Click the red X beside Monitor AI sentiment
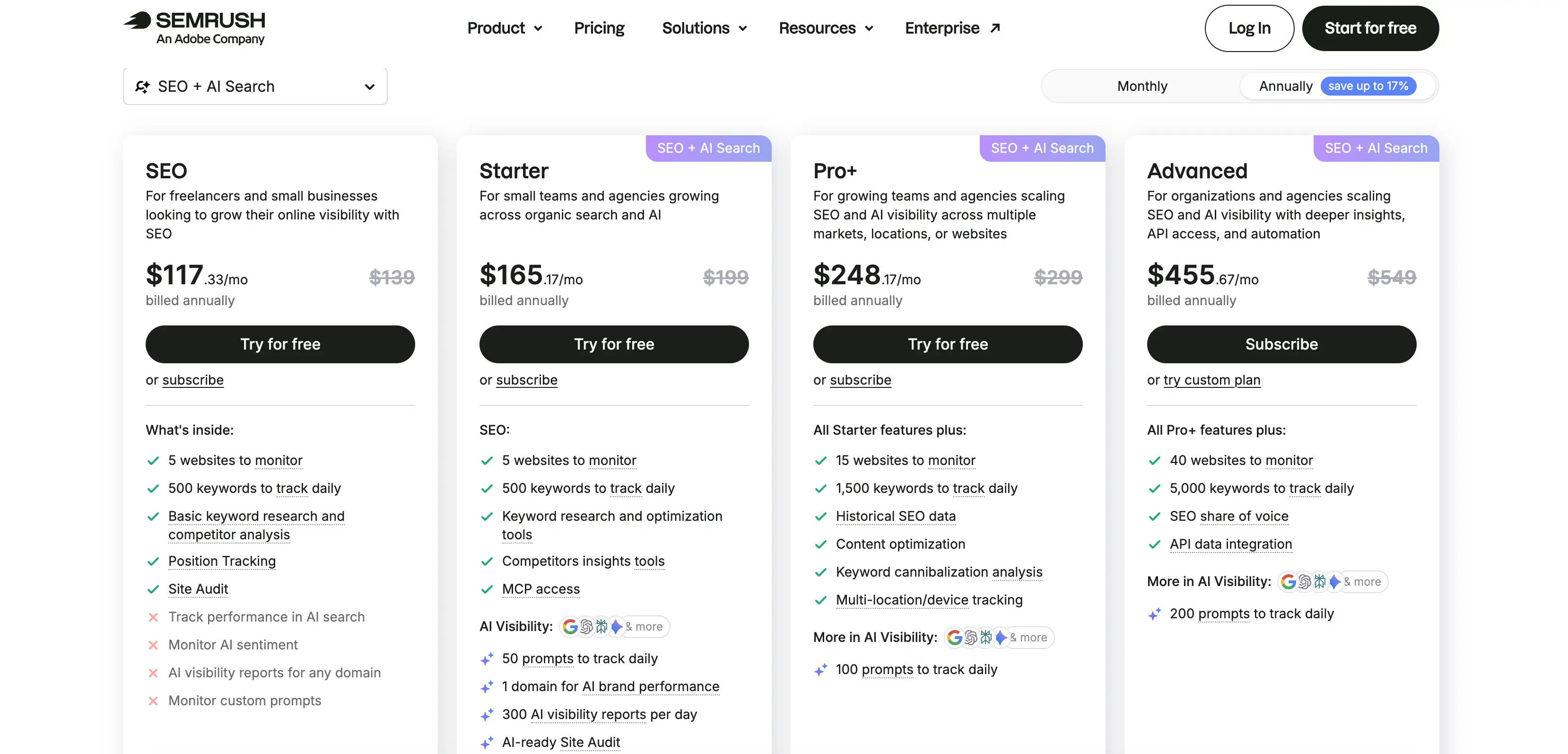This screenshot has width=1568, height=754. pyautogui.click(x=153, y=645)
